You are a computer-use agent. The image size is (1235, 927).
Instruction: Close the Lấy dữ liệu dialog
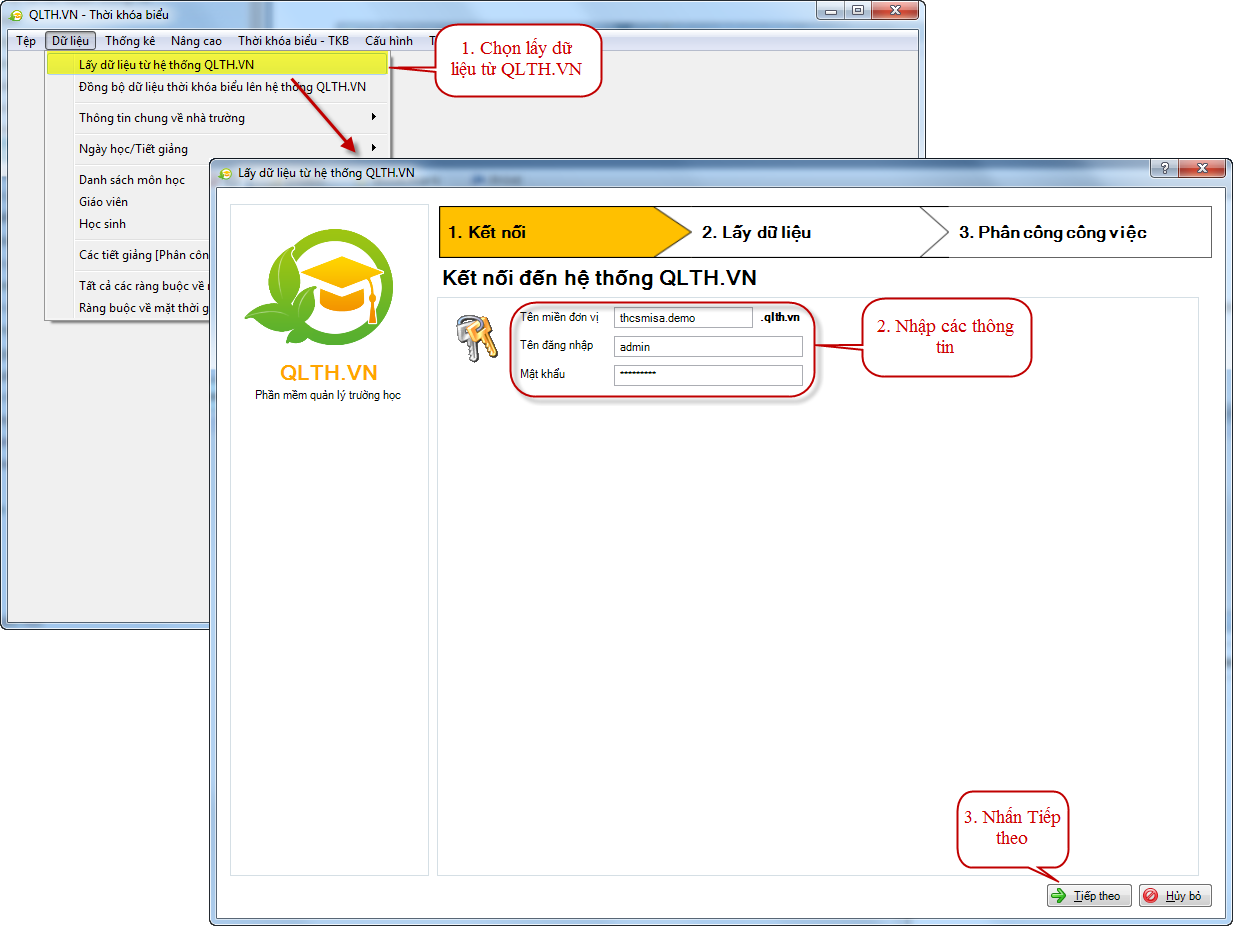(x=1202, y=168)
